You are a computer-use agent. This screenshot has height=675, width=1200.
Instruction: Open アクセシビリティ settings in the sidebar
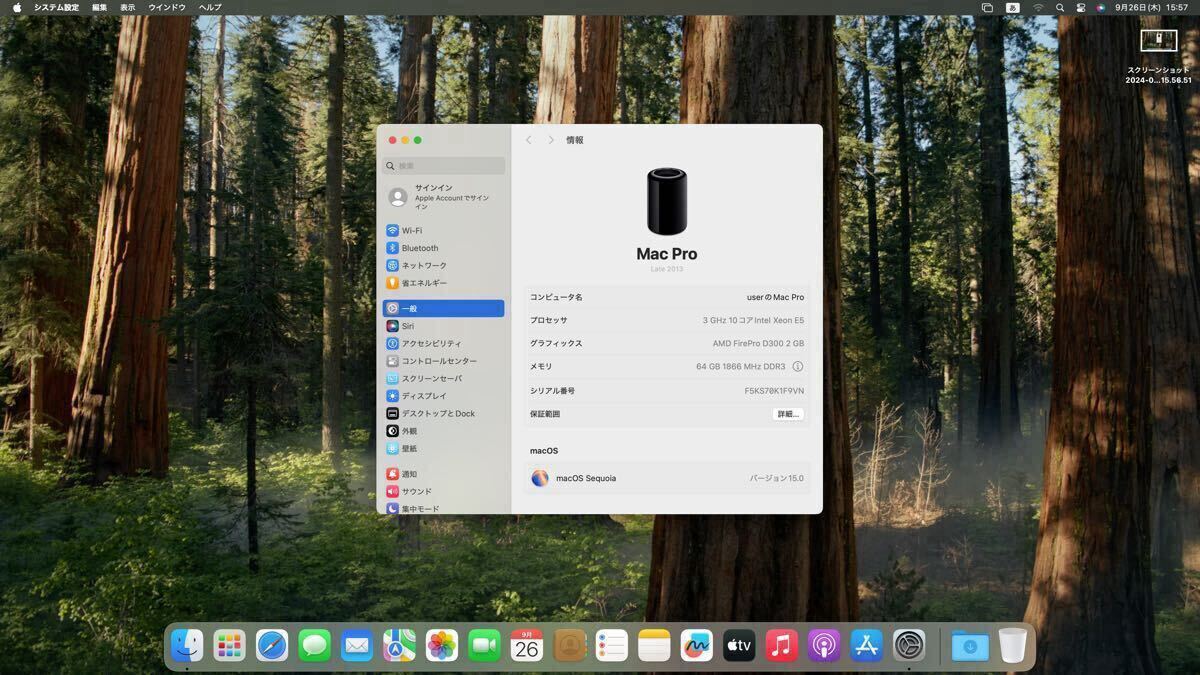443,343
